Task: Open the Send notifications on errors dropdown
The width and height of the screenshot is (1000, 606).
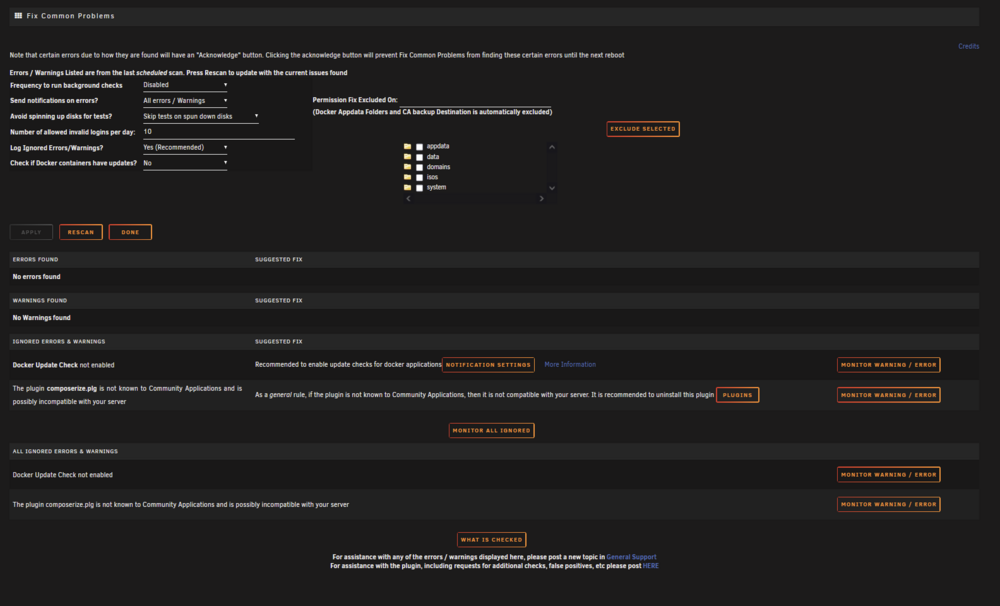Action: 185,101
